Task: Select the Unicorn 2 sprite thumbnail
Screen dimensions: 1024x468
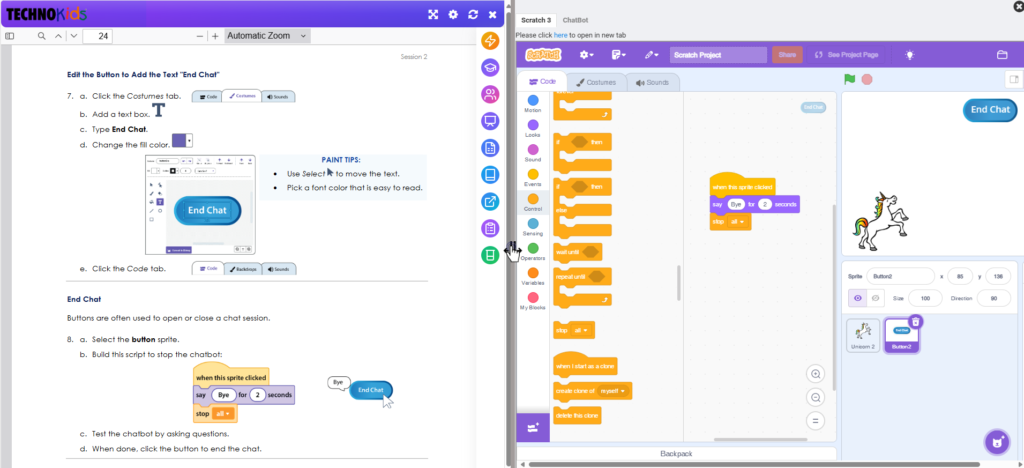Action: pos(863,335)
